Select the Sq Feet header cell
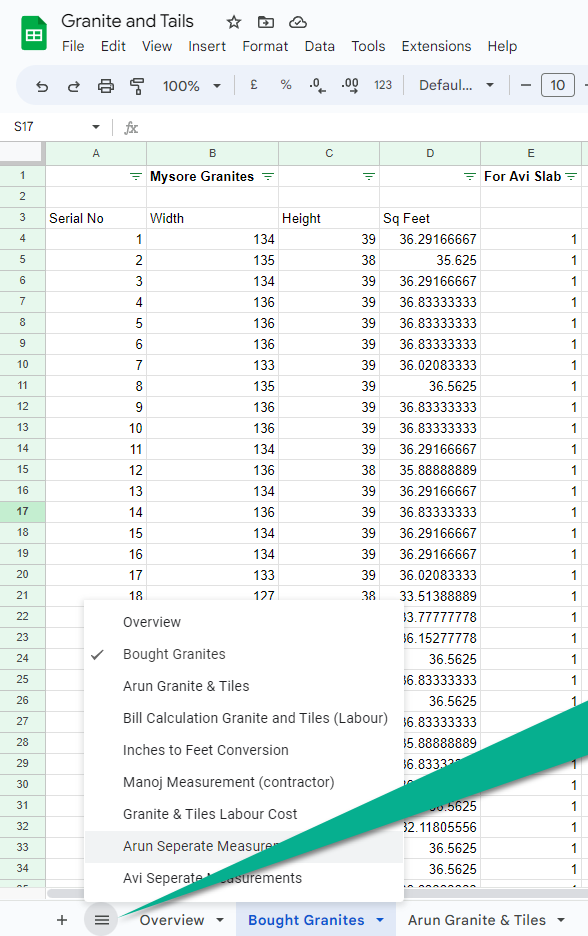This screenshot has width=588, height=936. click(x=430, y=218)
